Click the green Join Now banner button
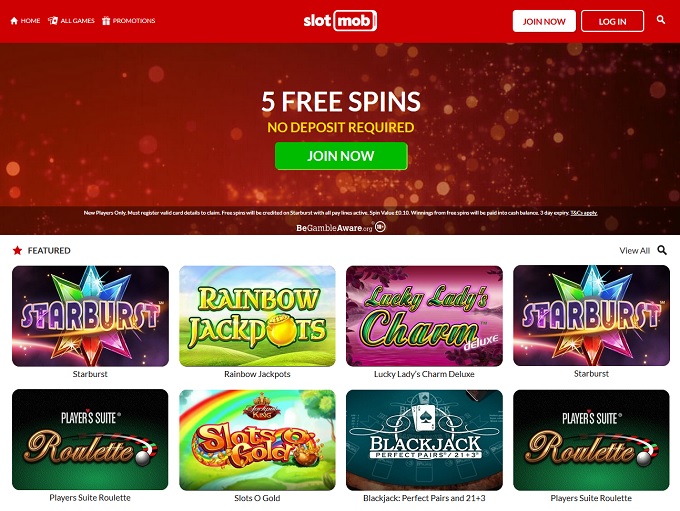 341,156
